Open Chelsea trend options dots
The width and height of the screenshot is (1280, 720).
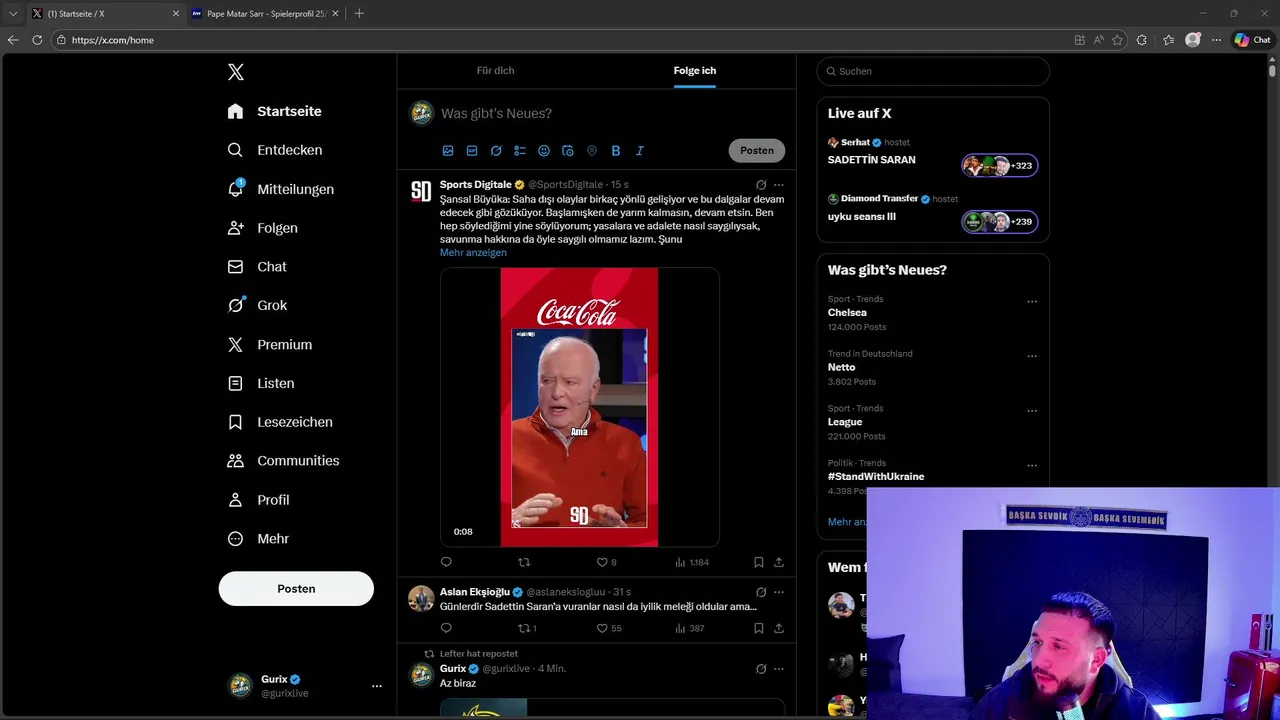click(x=1032, y=302)
